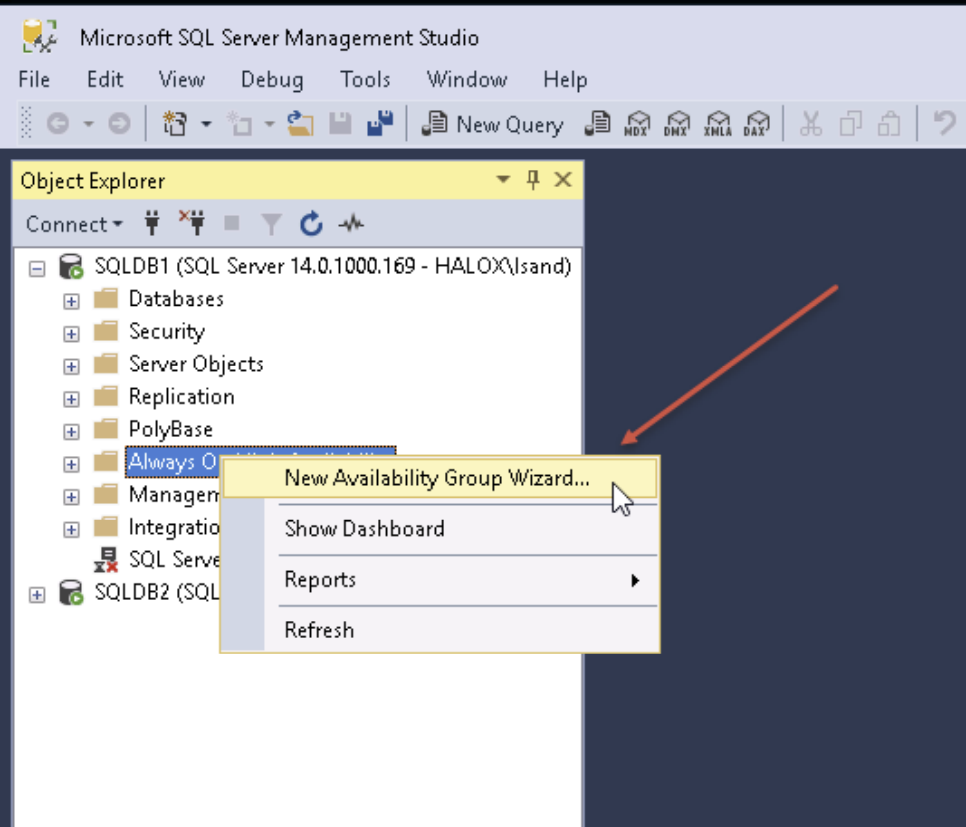Image resolution: width=966 pixels, height=827 pixels.
Task: Select the SQL Server Agent tree item
Action: pyautogui.click(x=174, y=560)
